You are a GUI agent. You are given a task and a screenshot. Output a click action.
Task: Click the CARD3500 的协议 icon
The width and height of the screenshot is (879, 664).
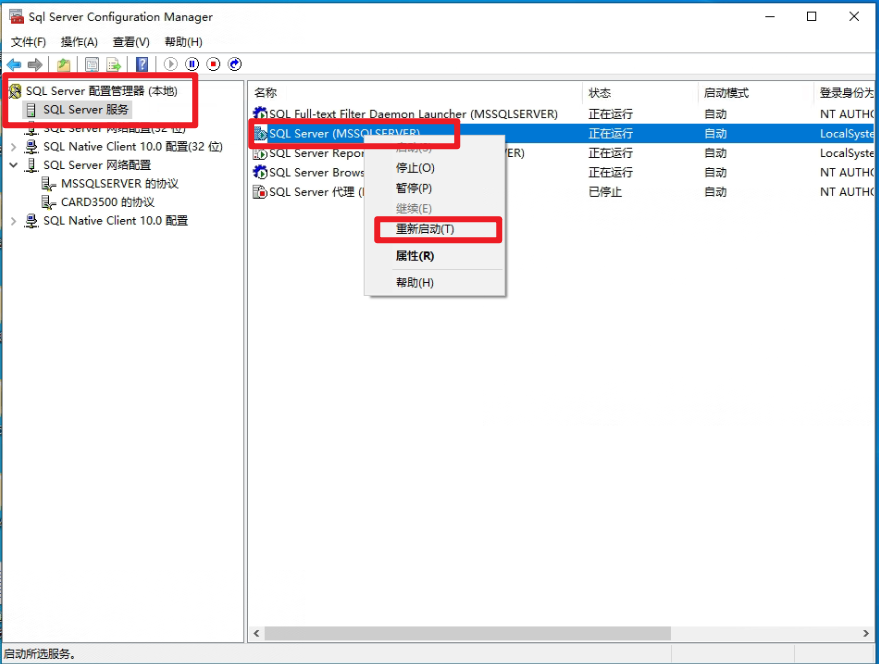coord(49,202)
